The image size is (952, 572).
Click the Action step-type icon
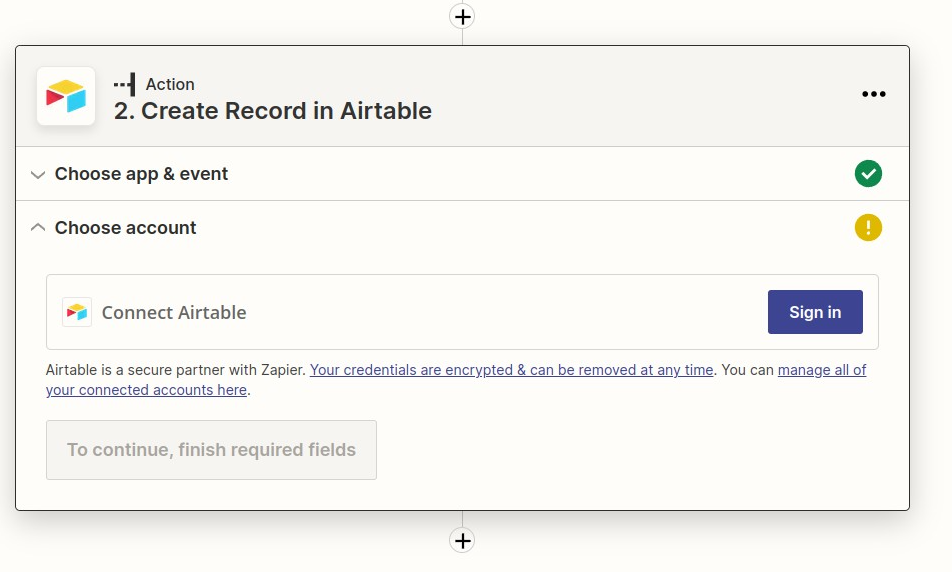pos(125,84)
